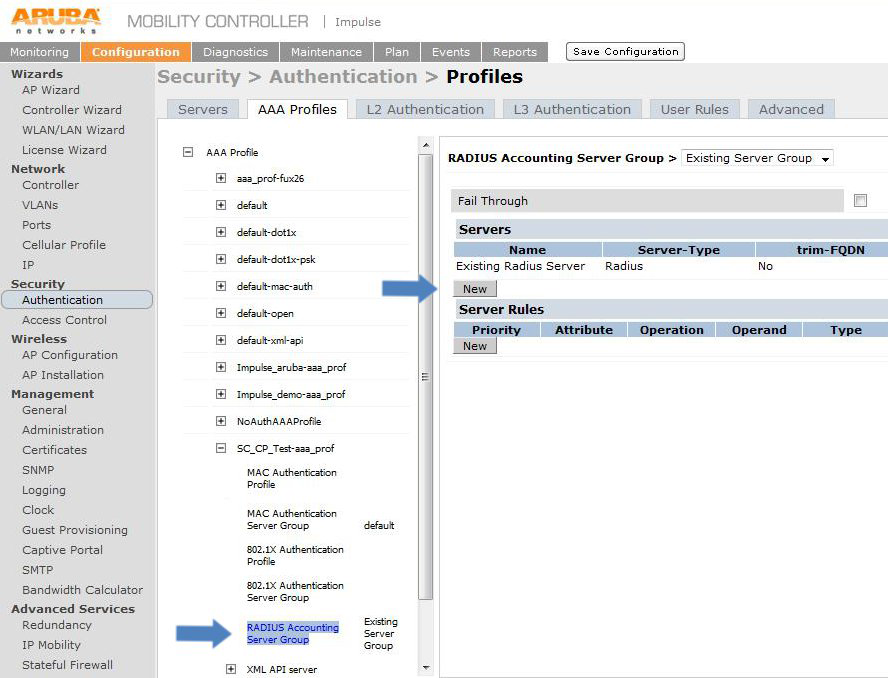Click the Priority column header
The image size is (888, 678).
tap(497, 330)
